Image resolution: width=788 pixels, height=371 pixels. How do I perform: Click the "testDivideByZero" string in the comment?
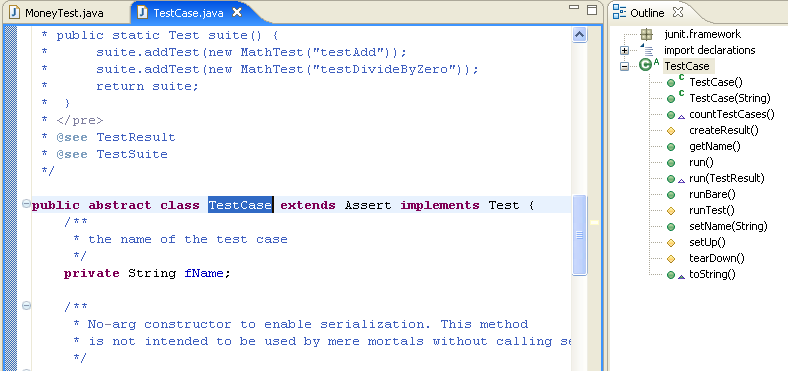click(x=384, y=69)
